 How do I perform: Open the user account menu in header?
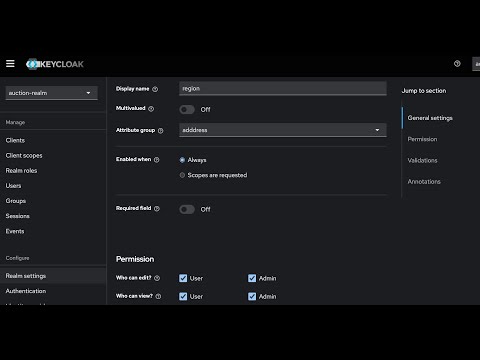click(x=476, y=64)
